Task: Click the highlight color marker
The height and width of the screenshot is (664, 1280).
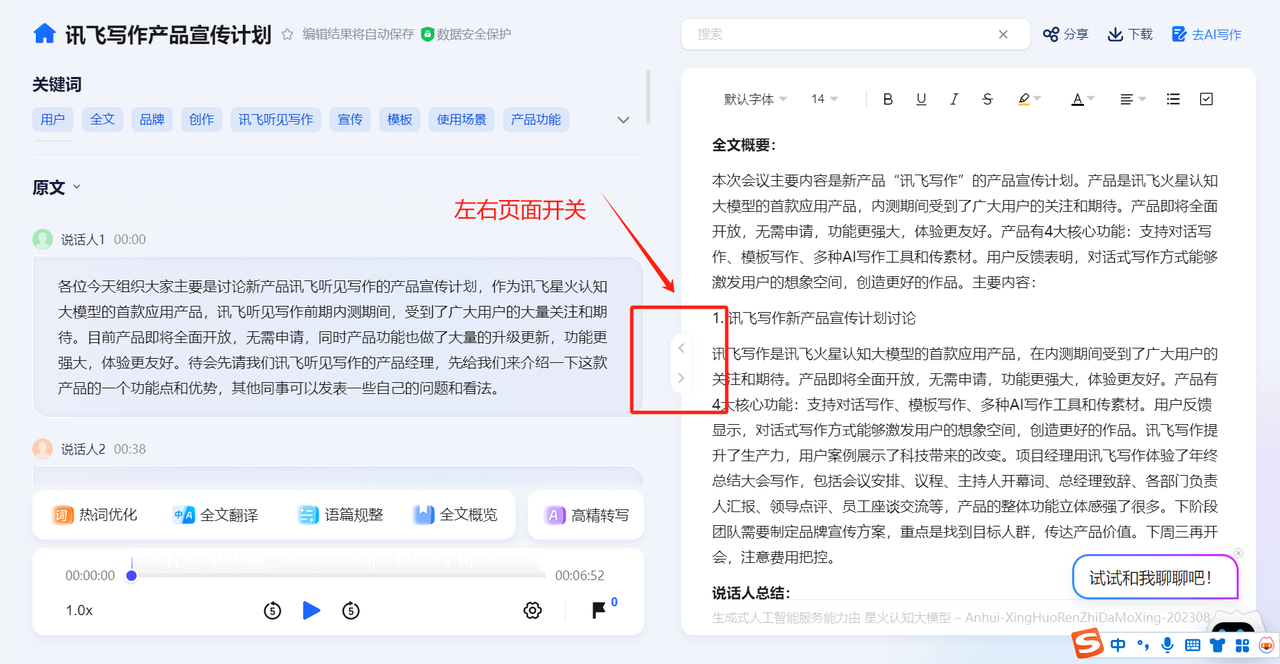Action: pos(1023,99)
